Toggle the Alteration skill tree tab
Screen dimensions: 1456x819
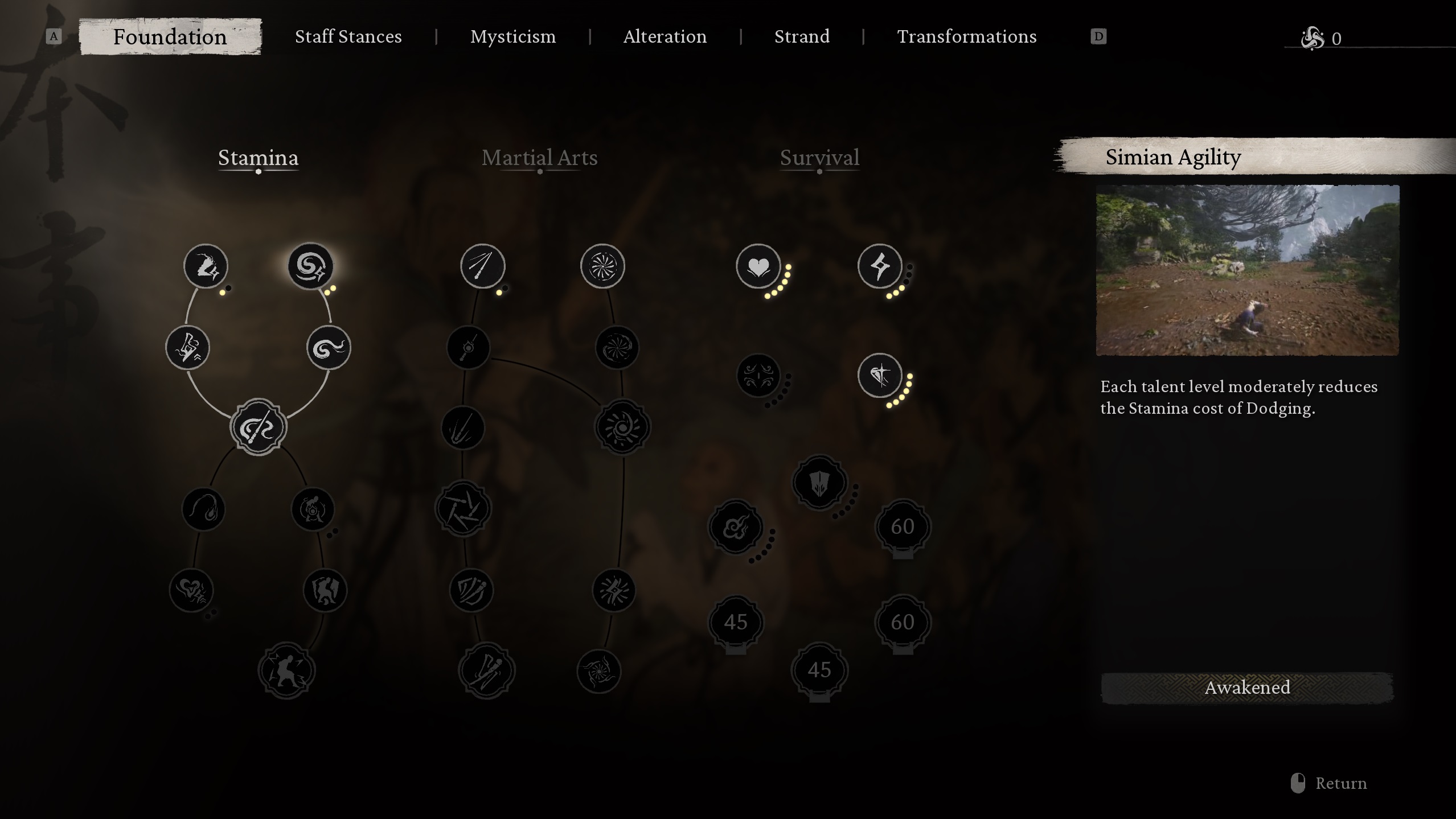pyautogui.click(x=665, y=36)
